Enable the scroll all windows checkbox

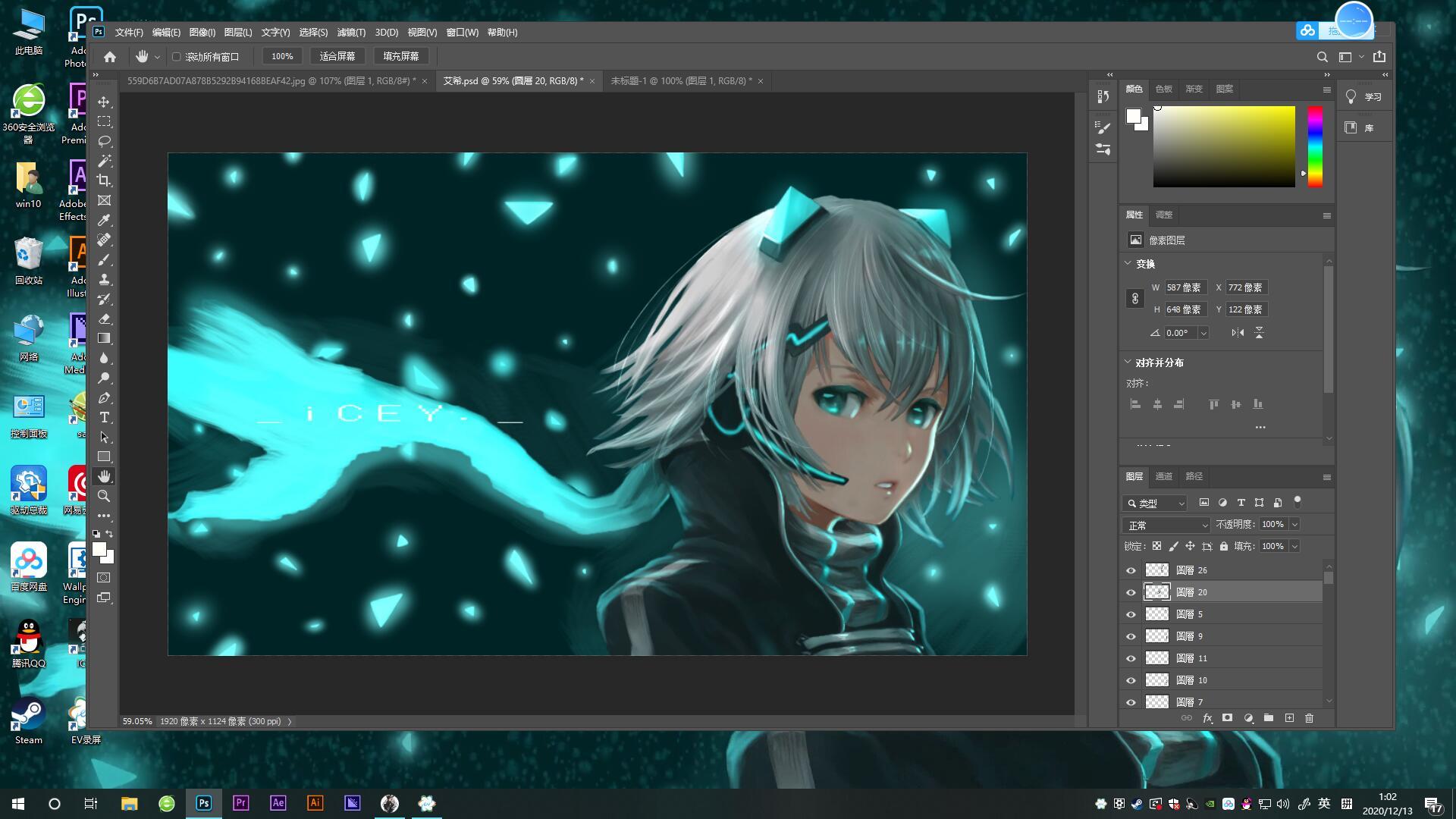point(177,57)
